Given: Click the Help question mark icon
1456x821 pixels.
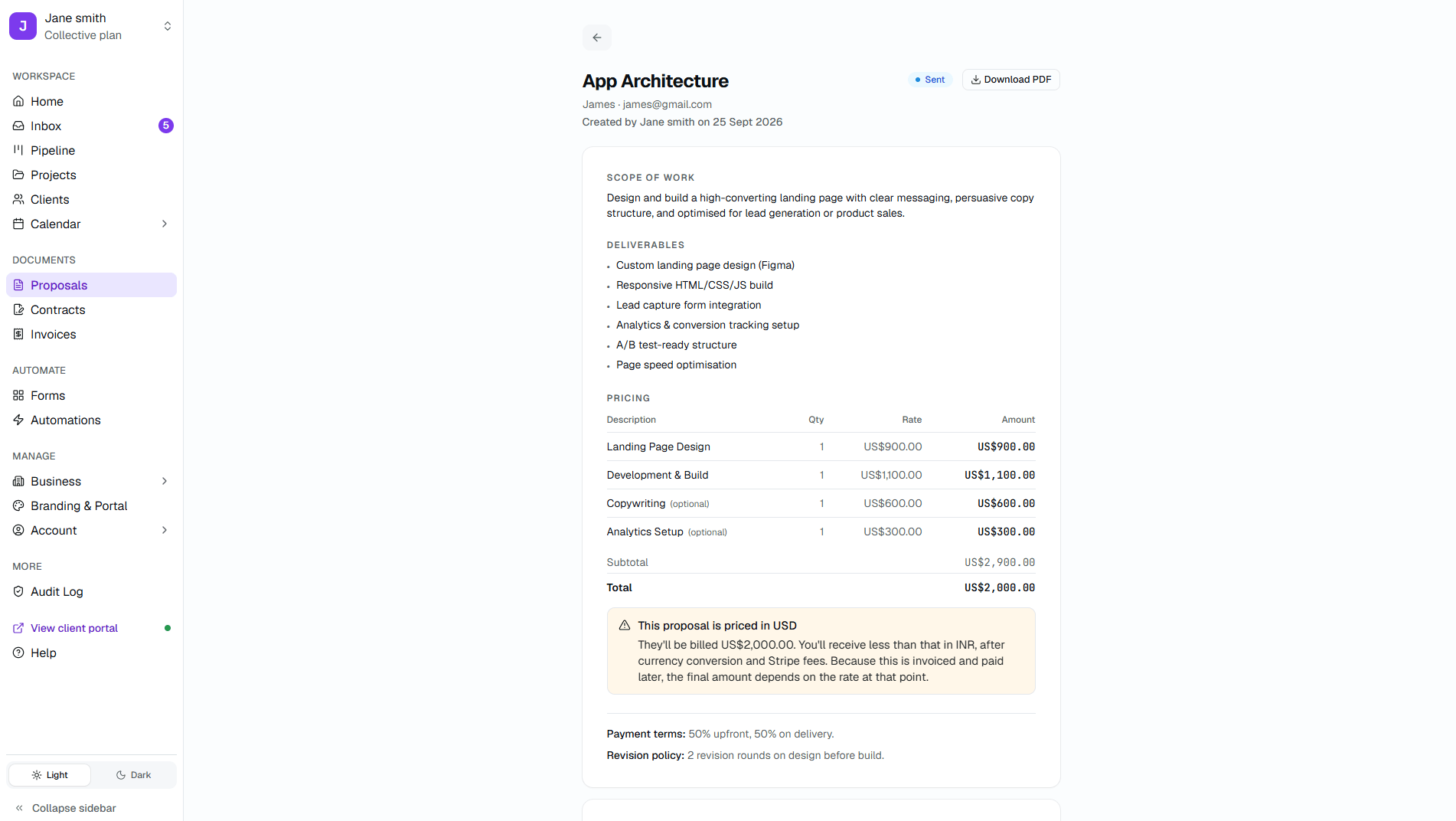Looking at the screenshot, I should click(18, 653).
